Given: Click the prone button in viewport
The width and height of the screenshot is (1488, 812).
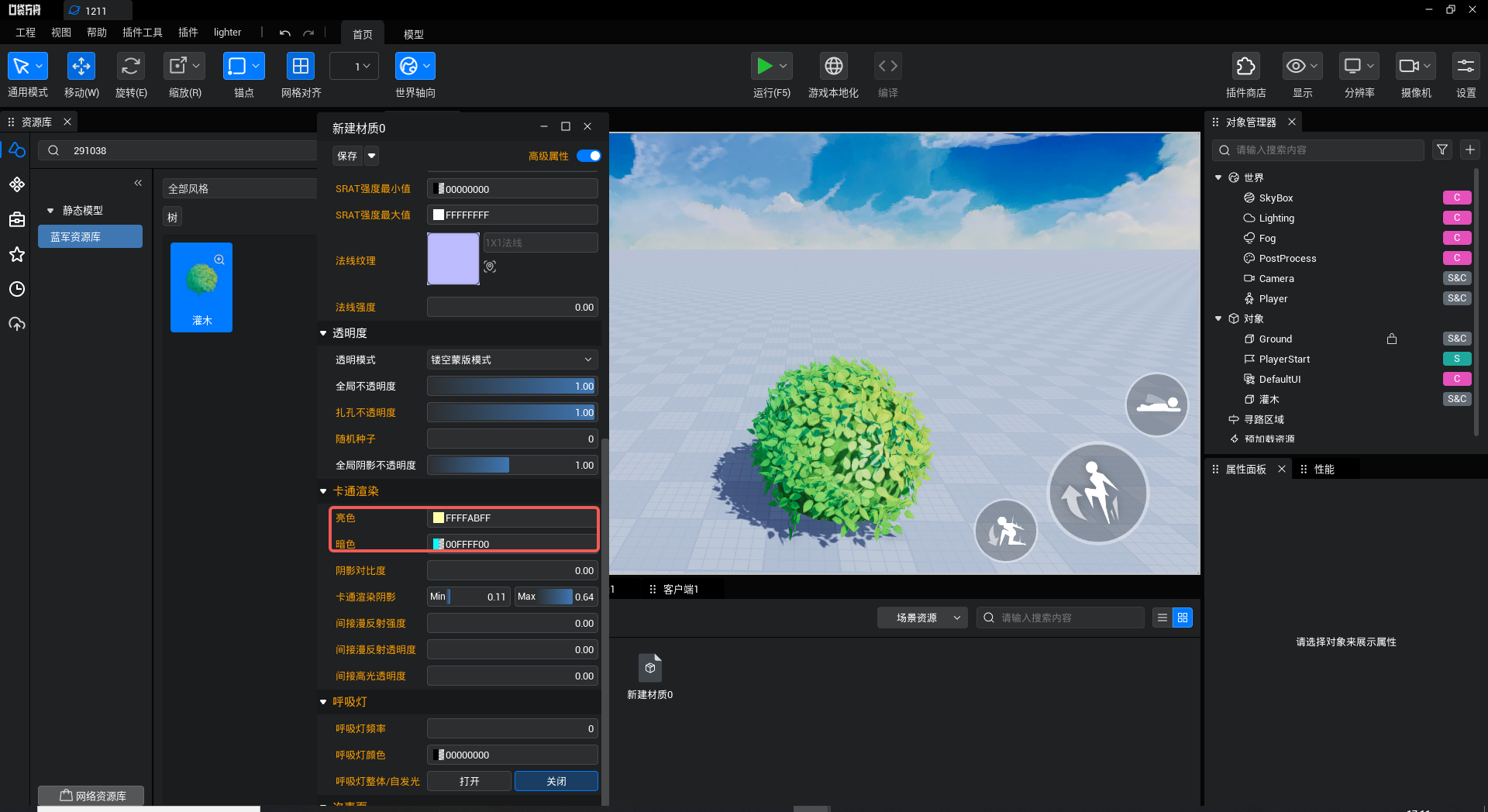Looking at the screenshot, I should pos(1157,404).
